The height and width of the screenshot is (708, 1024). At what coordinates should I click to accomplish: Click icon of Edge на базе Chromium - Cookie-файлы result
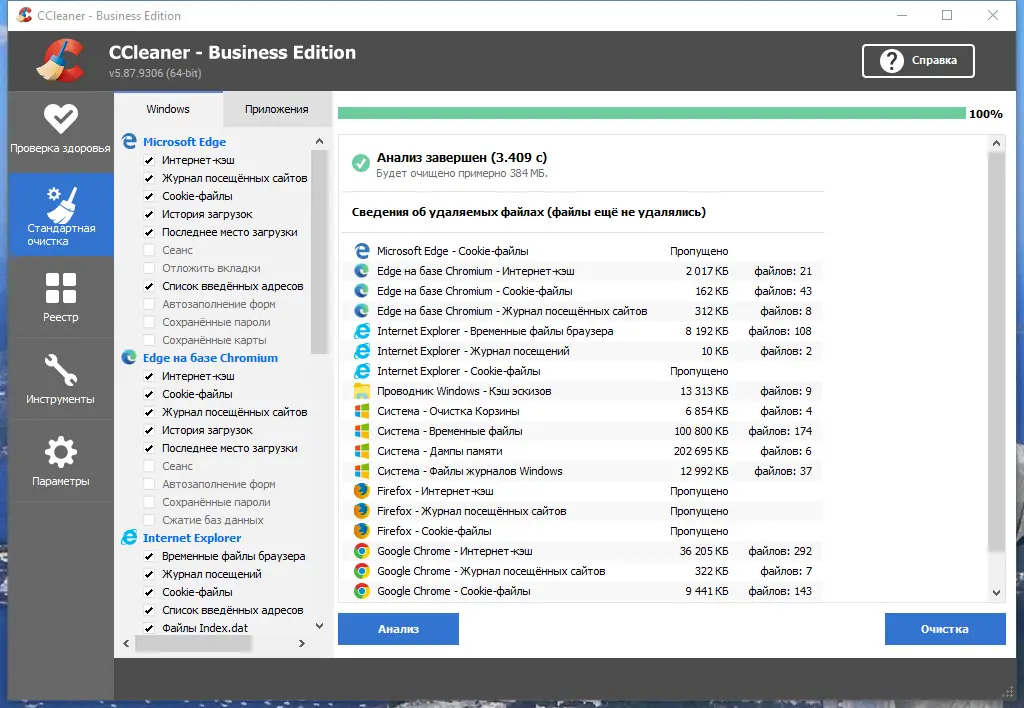point(361,291)
